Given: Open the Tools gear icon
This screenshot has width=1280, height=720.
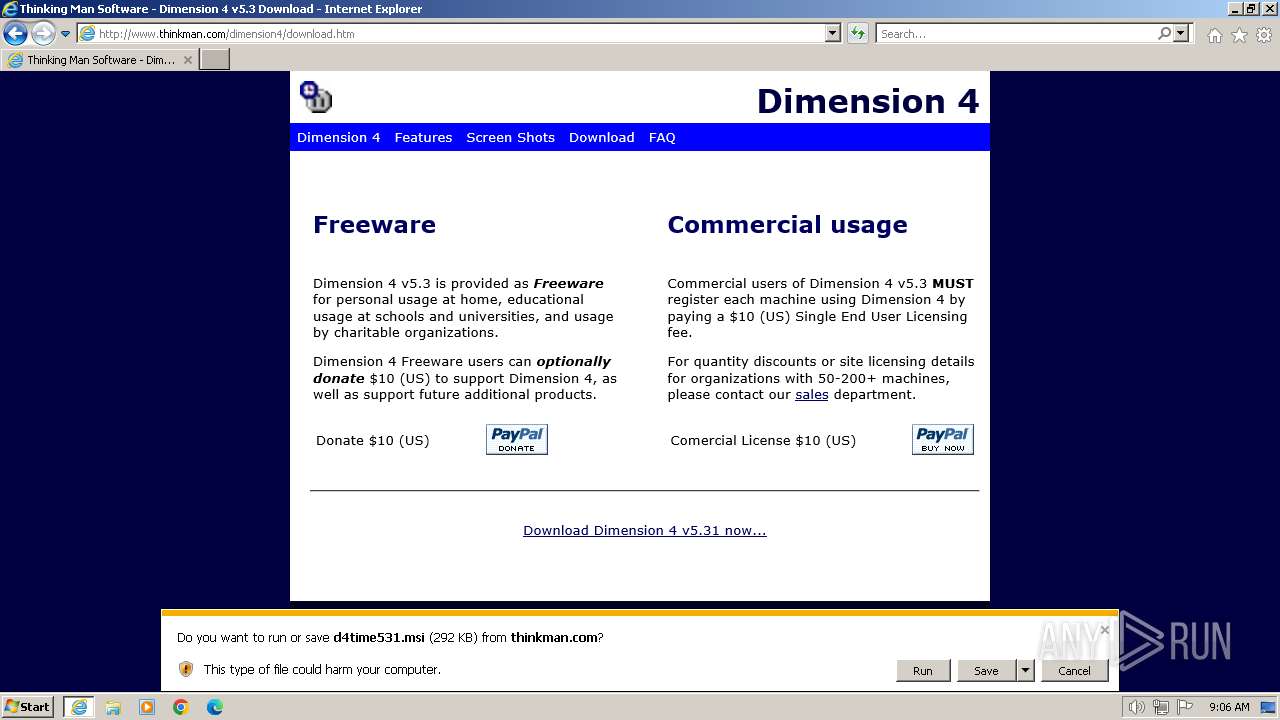Looking at the screenshot, I should pyautogui.click(x=1264, y=35).
